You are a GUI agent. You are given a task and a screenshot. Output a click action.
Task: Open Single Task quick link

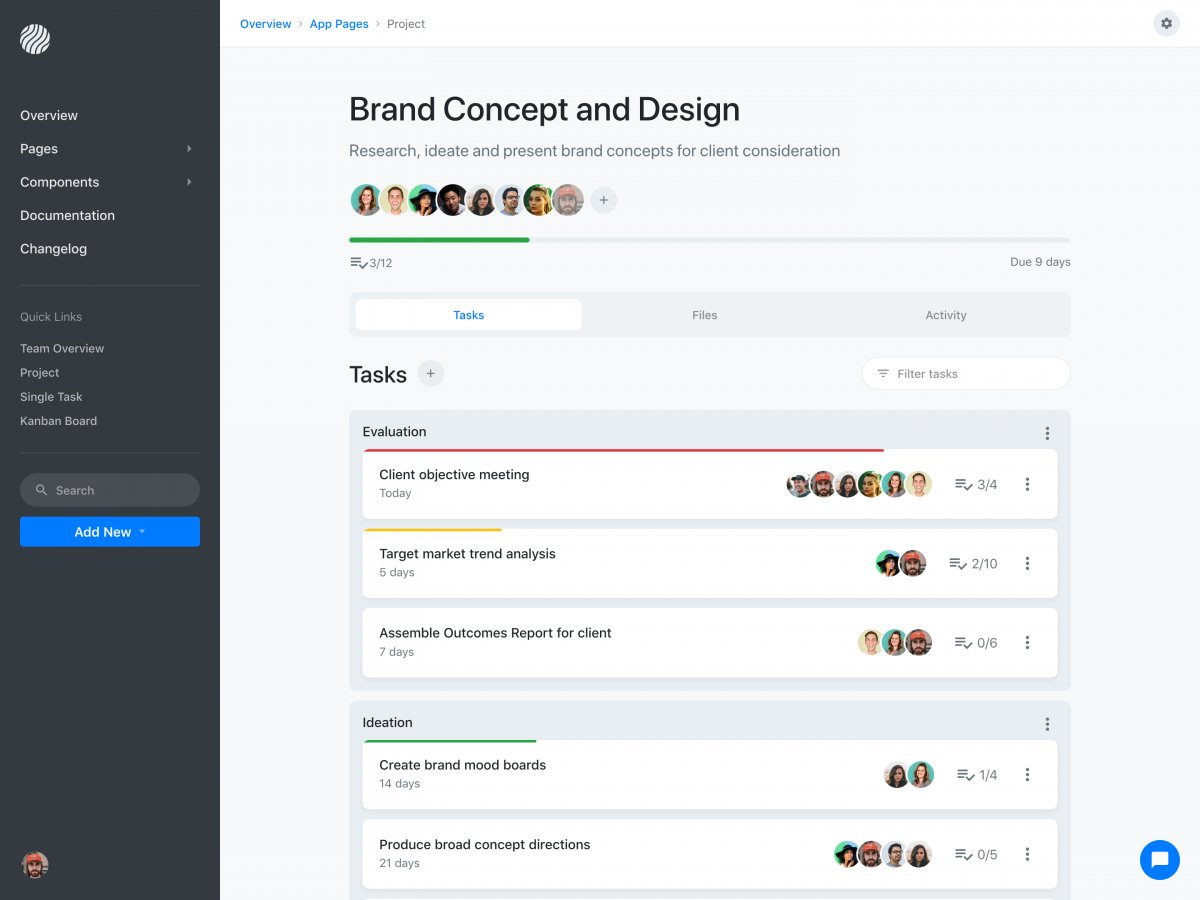(51, 397)
